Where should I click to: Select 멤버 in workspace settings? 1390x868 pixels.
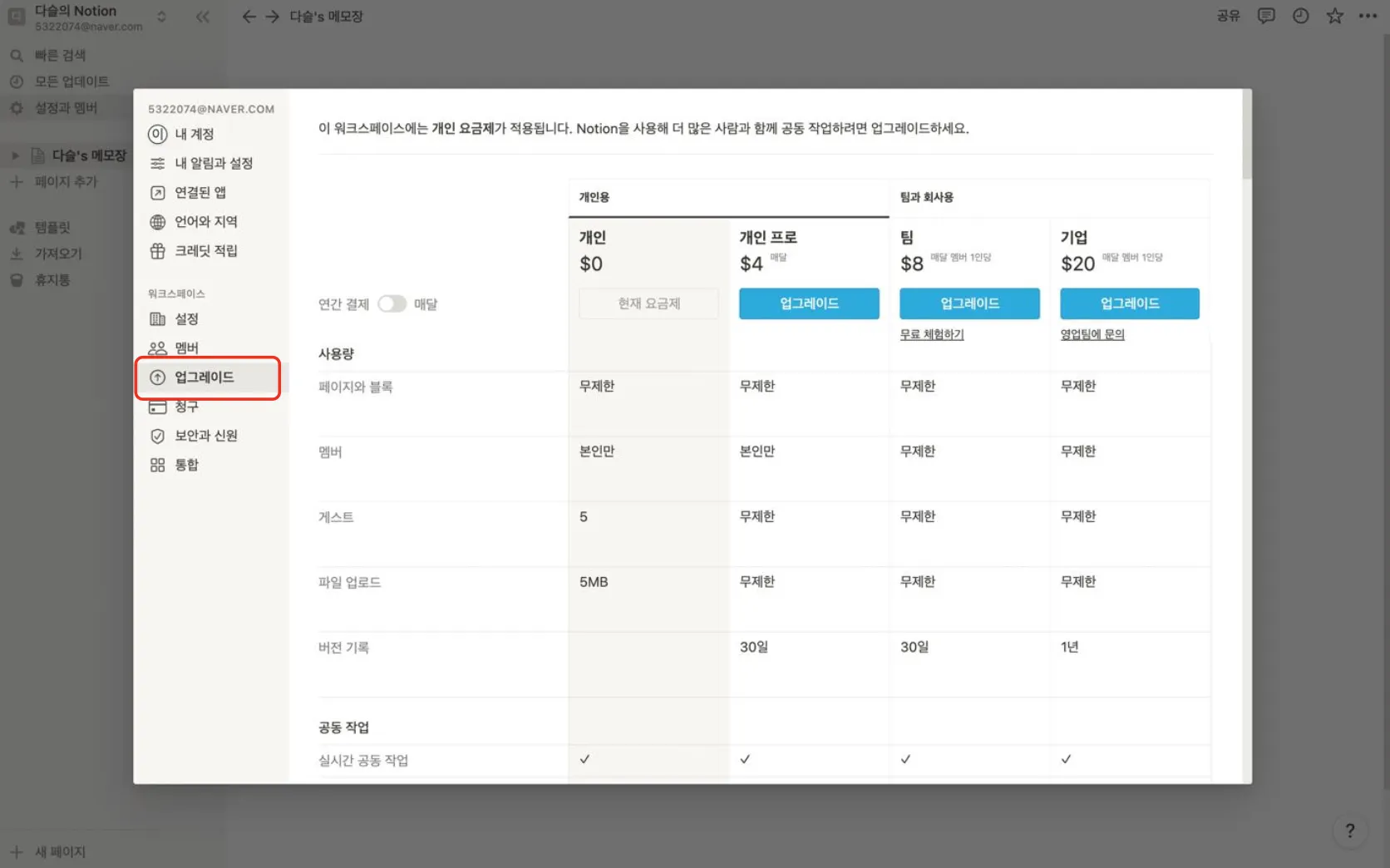pos(212,348)
